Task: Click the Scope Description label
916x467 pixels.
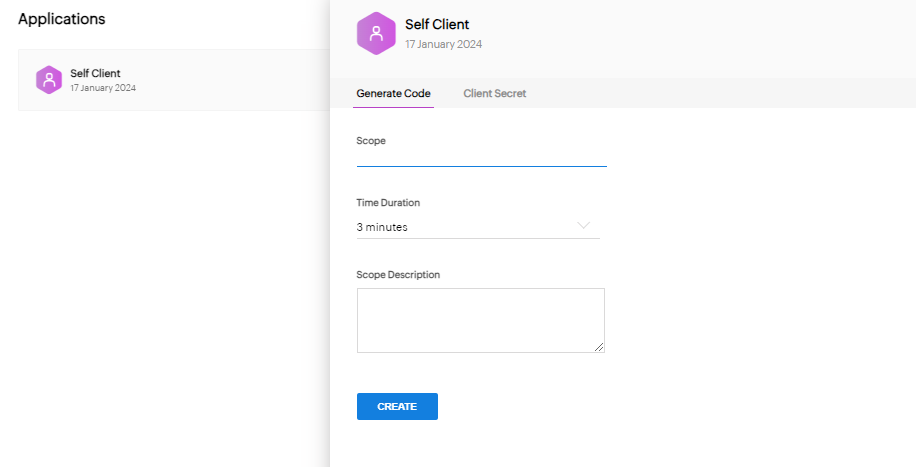Action: coord(398,275)
